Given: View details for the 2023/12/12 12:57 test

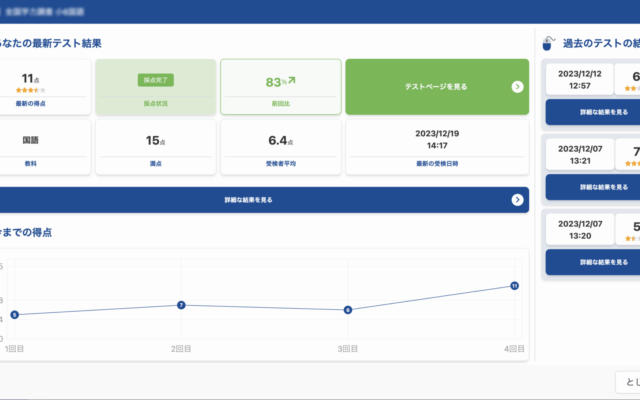Looking at the screenshot, I should pyautogui.click(x=592, y=112).
